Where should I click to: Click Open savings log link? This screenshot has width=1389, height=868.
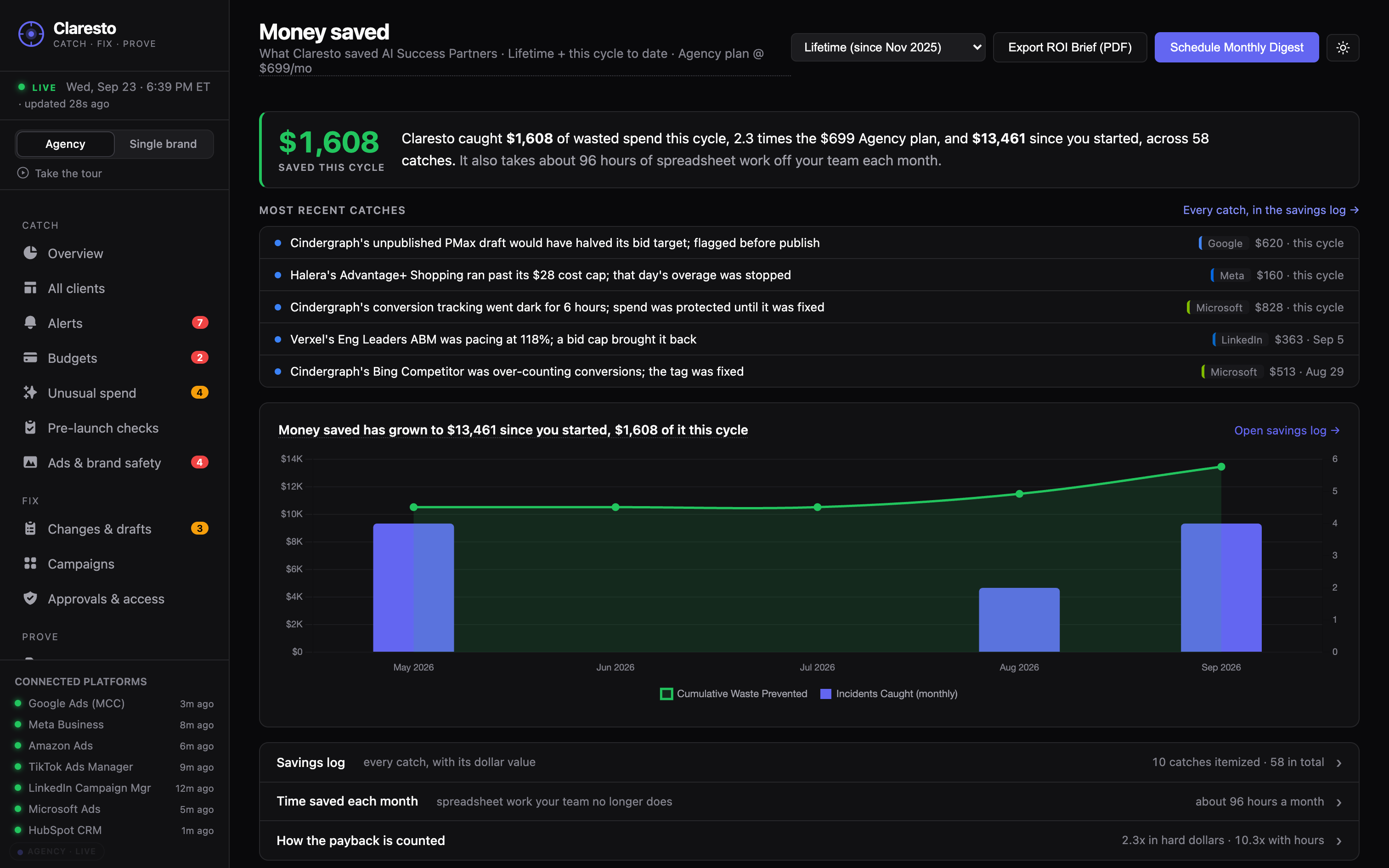pyautogui.click(x=1287, y=430)
